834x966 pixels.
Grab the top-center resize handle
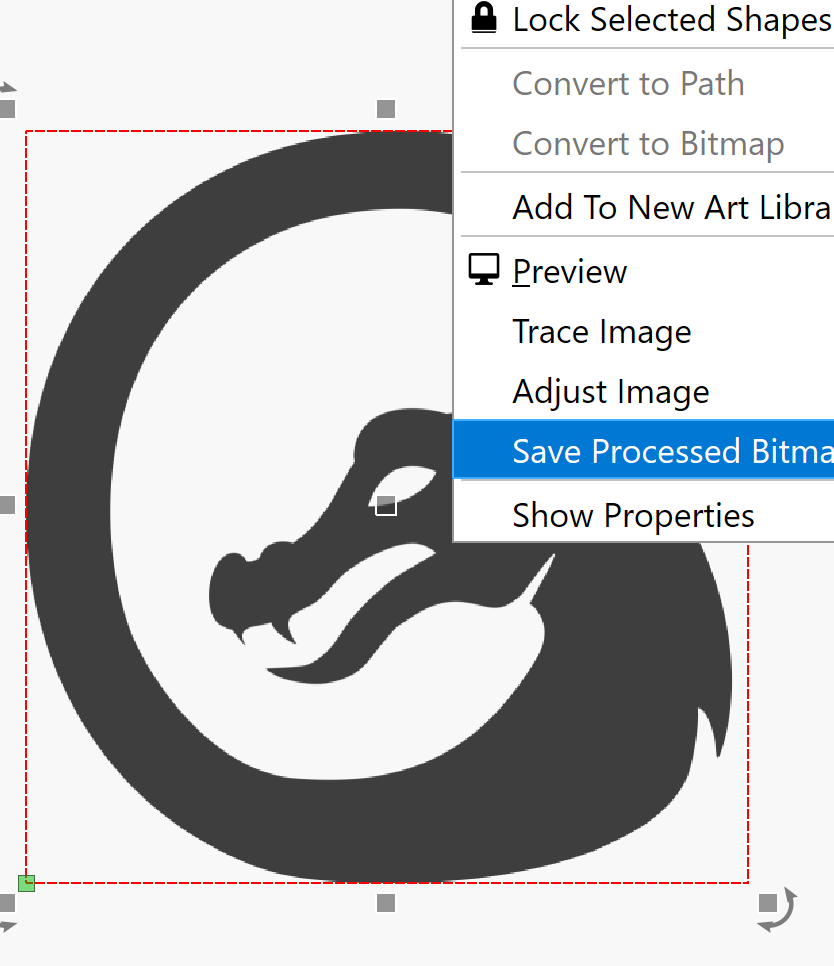(x=386, y=109)
